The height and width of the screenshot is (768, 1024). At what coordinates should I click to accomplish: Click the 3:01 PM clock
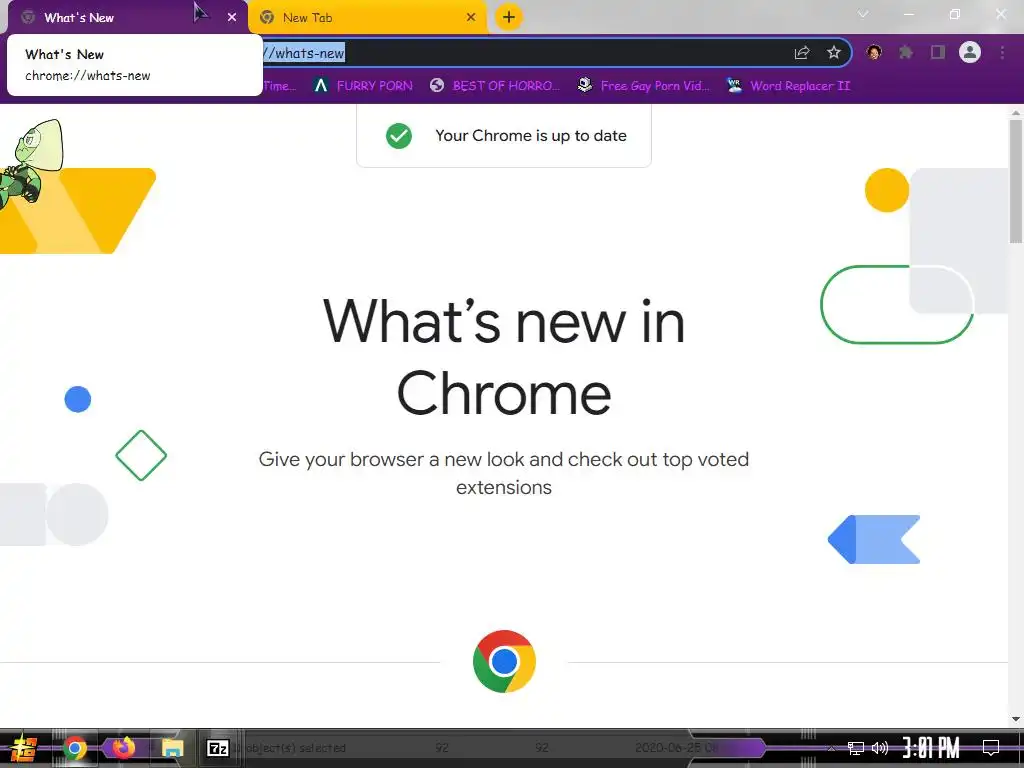[x=931, y=748]
